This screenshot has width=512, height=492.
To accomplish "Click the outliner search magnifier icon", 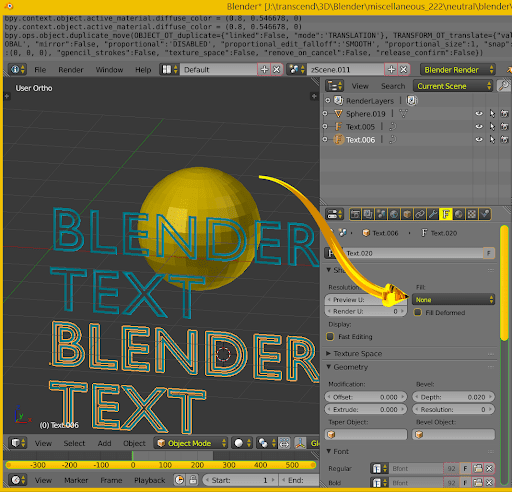I will point(503,86).
